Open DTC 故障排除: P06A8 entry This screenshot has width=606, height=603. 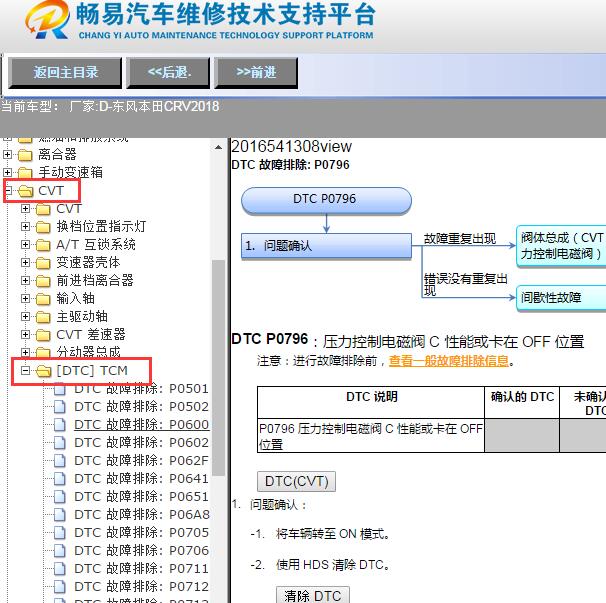point(141,514)
